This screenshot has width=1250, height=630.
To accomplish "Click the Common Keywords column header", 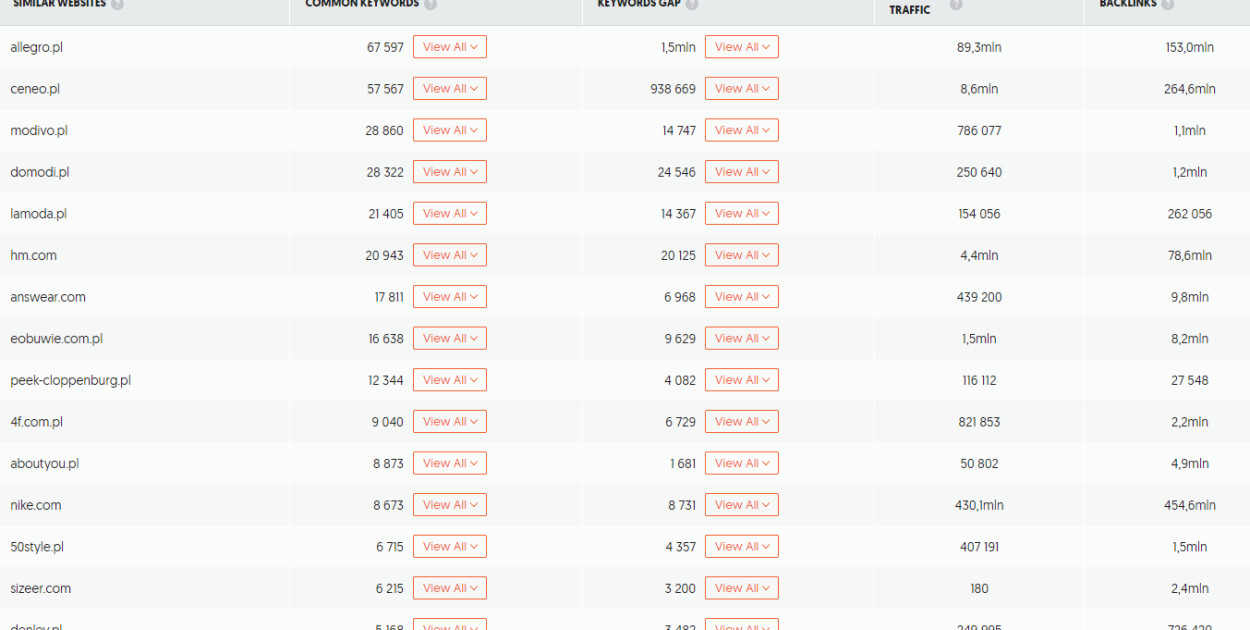I will [x=362, y=4].
